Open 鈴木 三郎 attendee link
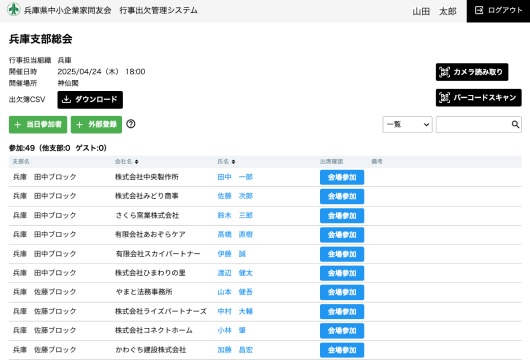The image size is (530, 360). pyautogui.click(x=235, y=215)
